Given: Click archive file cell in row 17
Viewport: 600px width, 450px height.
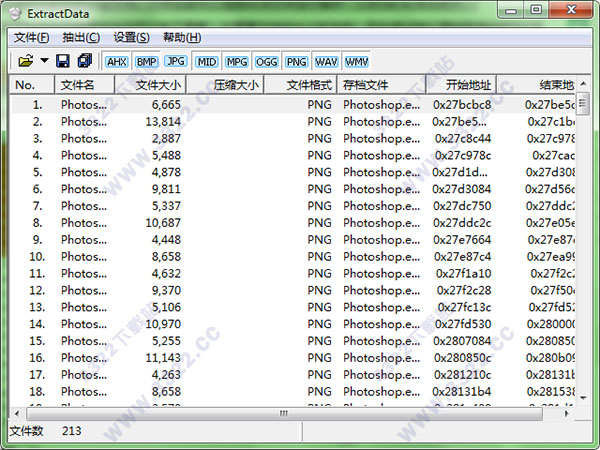Looking at the screenshot, I should pos(382,374).
